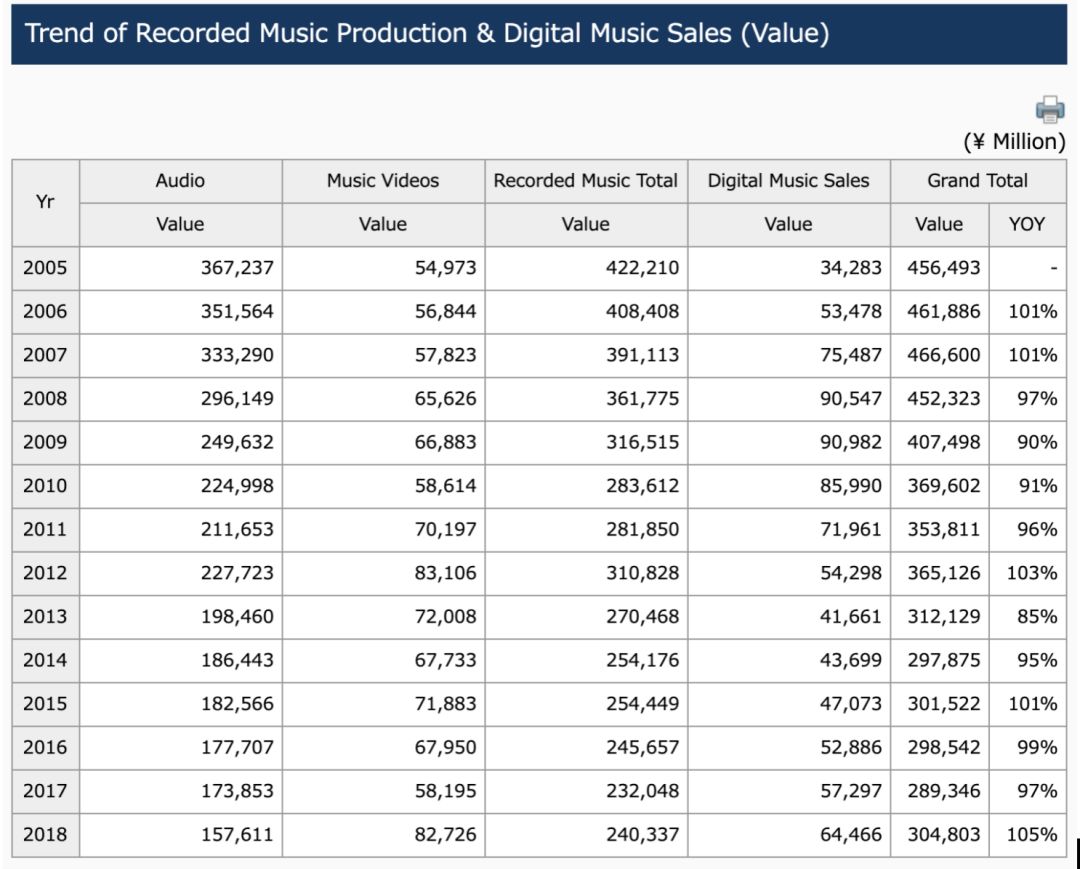1080x869 pixels.
Task: Click Audio value 367,237 for 2005
Action: [237, 268]
